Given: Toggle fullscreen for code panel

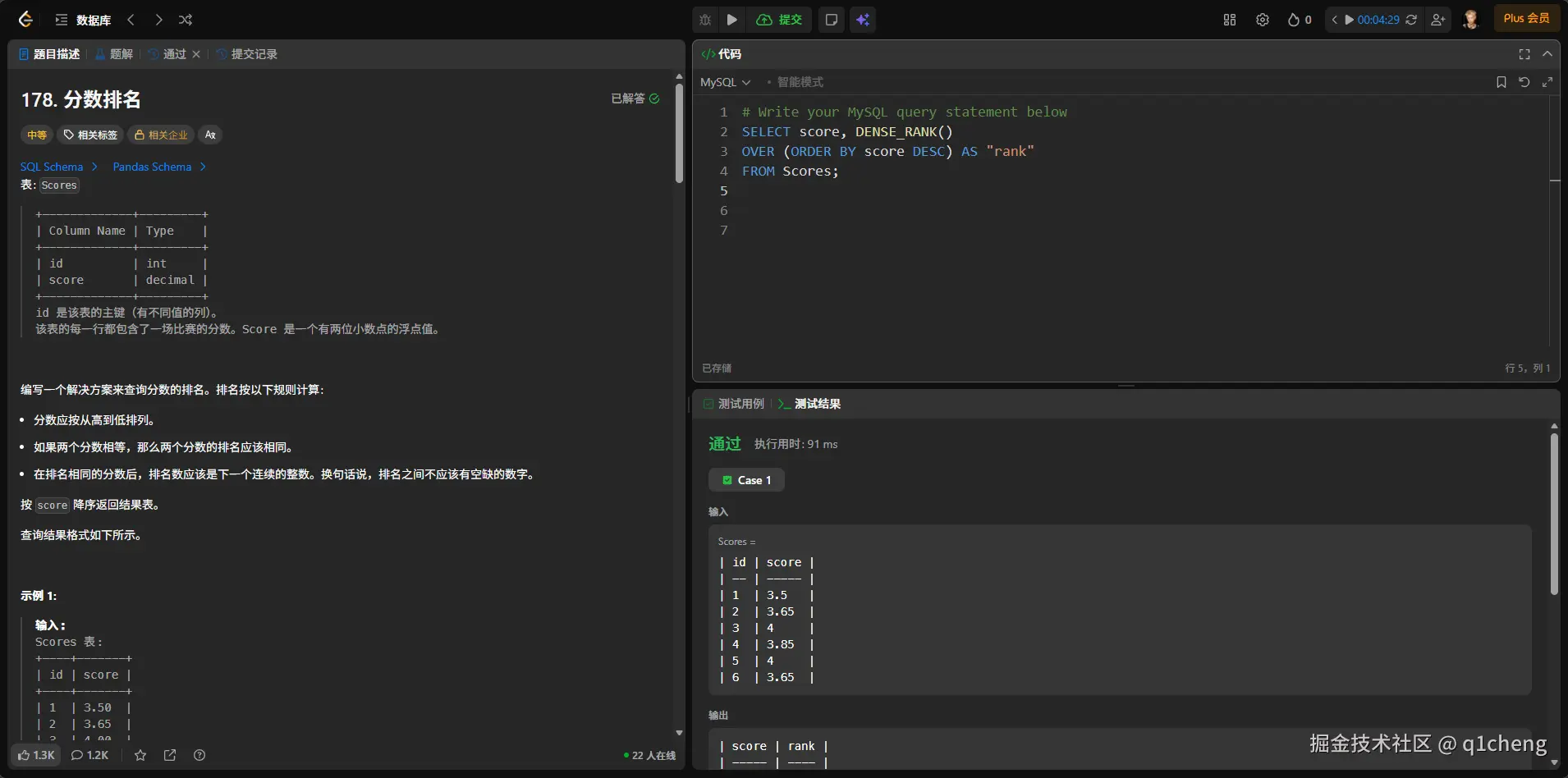Looking at the screenshot, I should click(1524, 54).
